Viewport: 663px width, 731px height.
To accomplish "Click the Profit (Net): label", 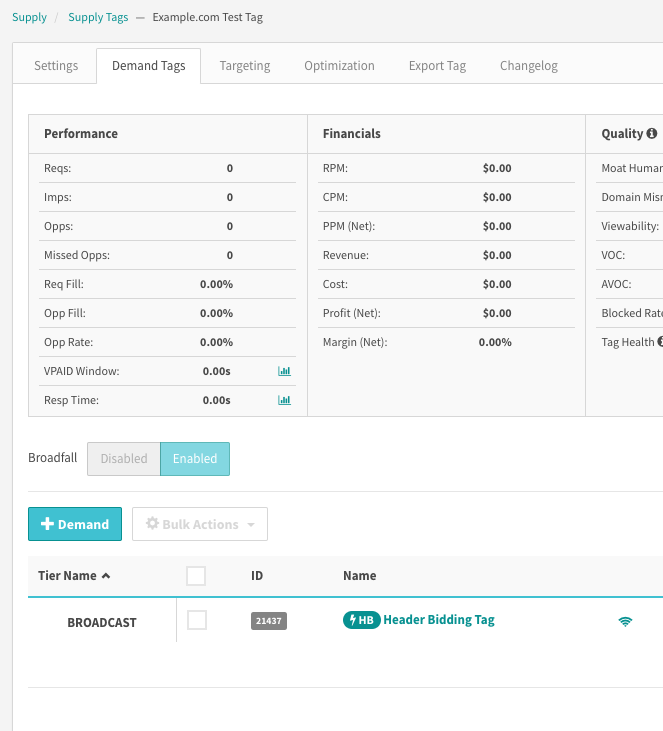I will pyautogui.click(x=352, y=313).
